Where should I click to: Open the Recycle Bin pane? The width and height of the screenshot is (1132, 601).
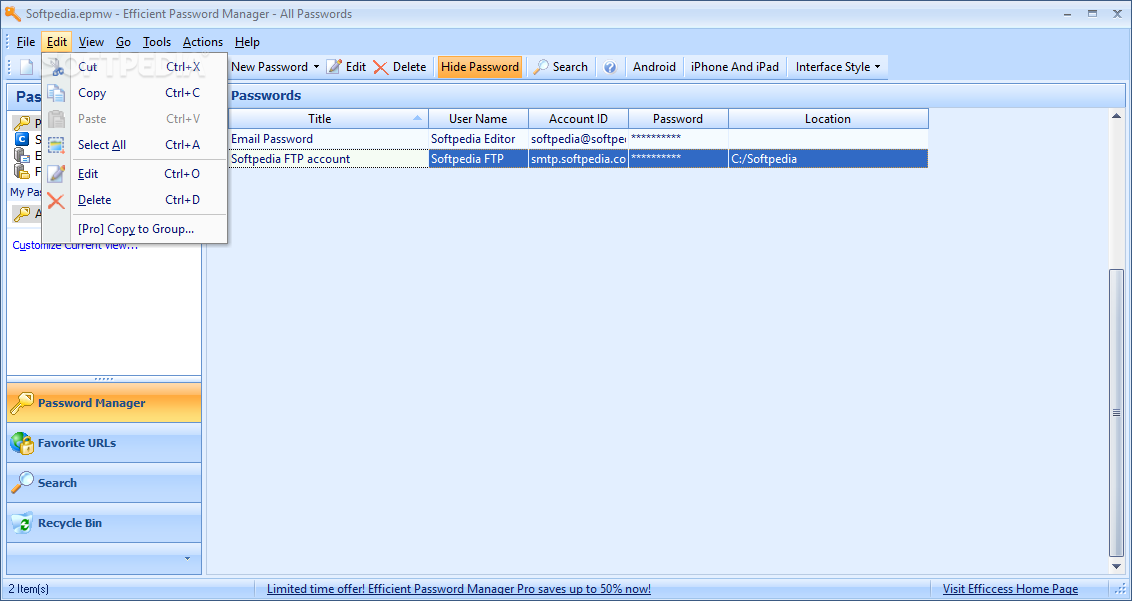[x=104, y=523]
